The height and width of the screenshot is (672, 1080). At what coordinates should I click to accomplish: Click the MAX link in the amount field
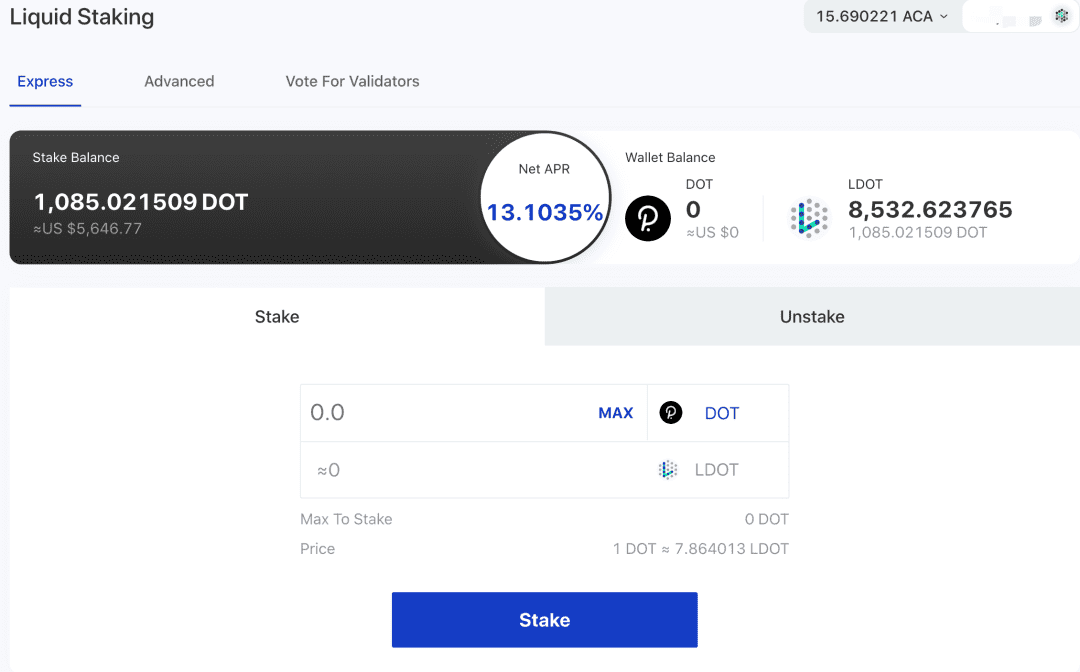point(615,413)
